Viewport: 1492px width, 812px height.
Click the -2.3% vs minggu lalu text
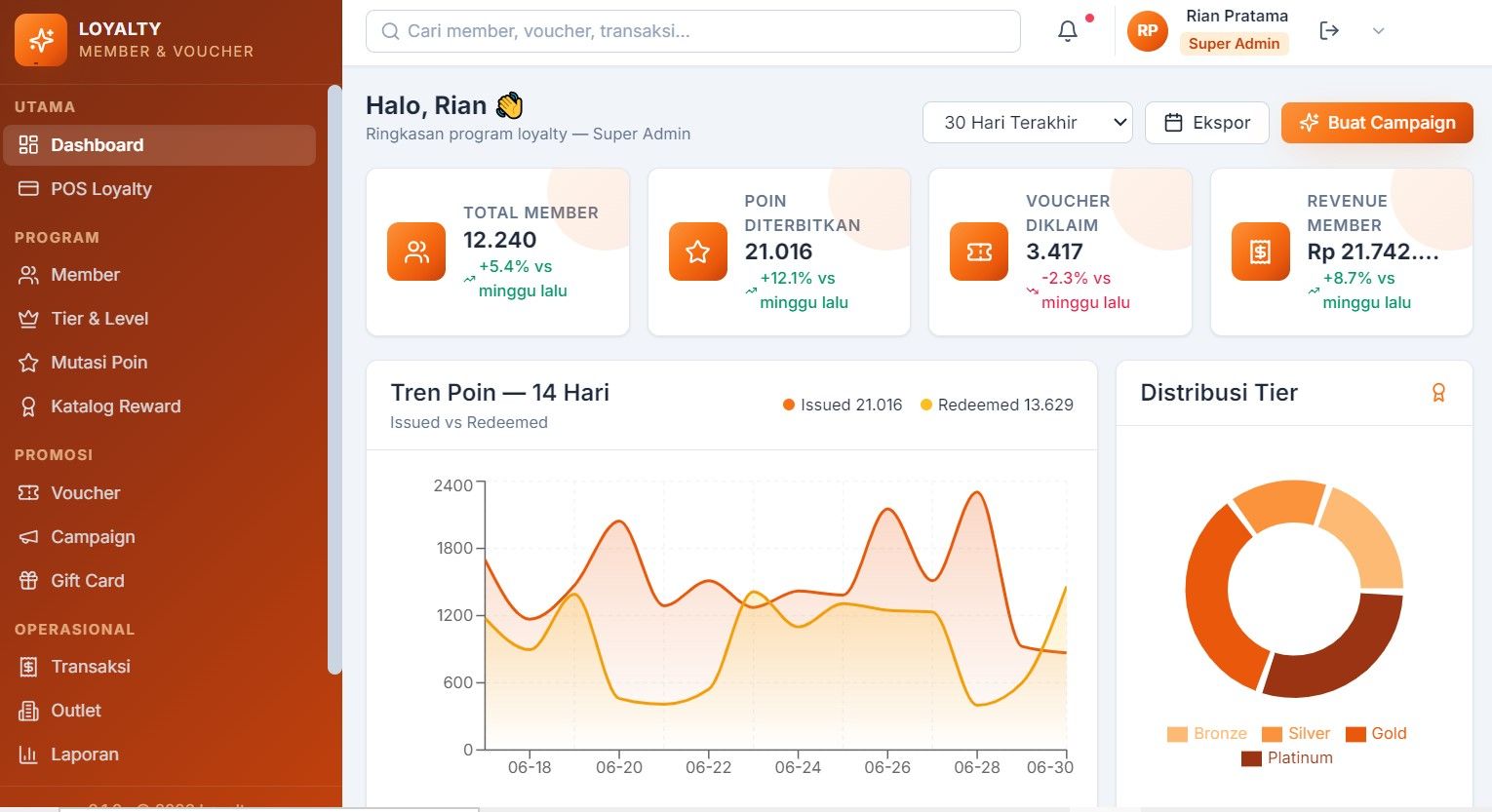[1085, 290]
